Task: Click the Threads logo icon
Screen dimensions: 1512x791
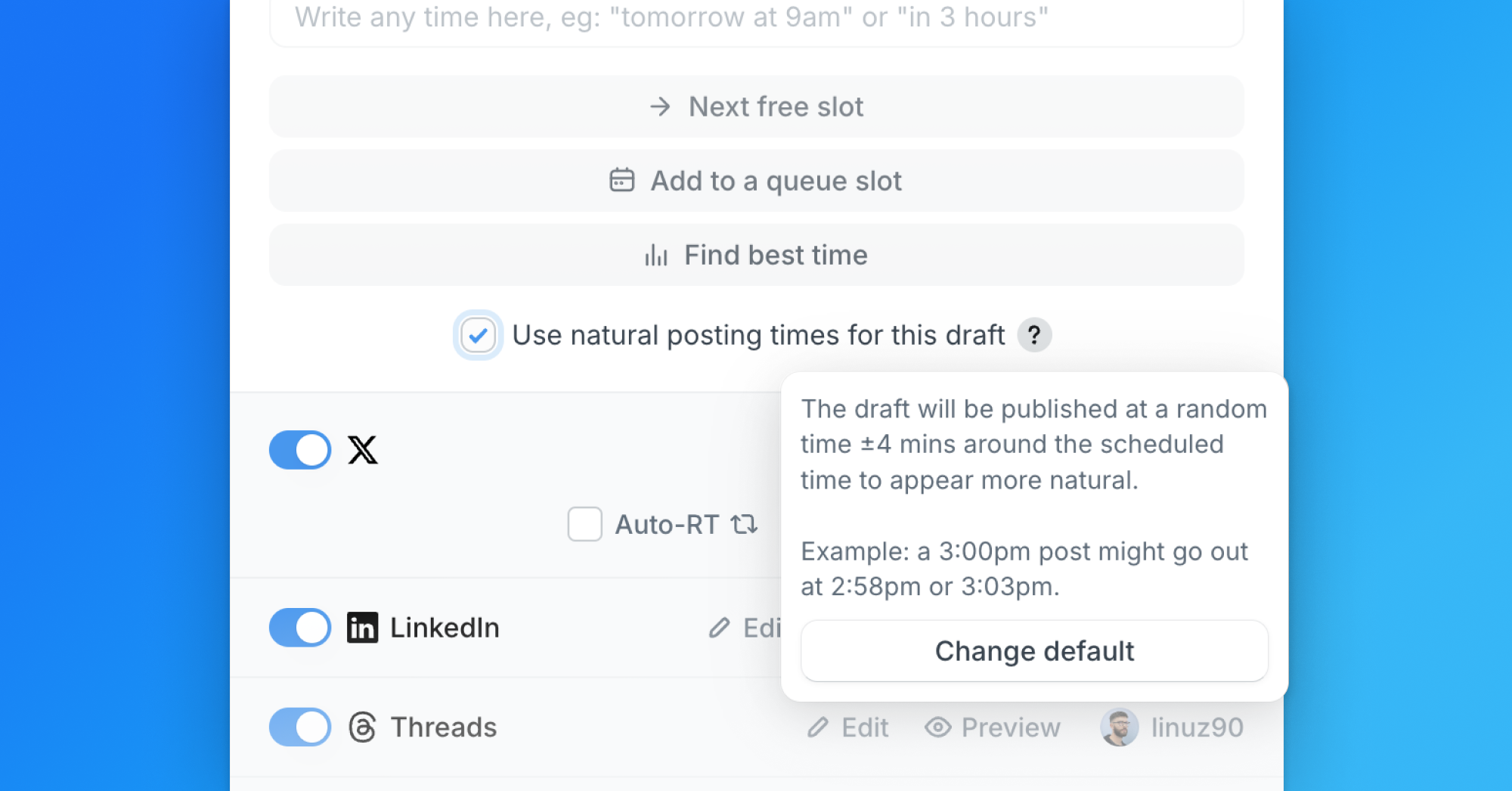Action: 362,727
